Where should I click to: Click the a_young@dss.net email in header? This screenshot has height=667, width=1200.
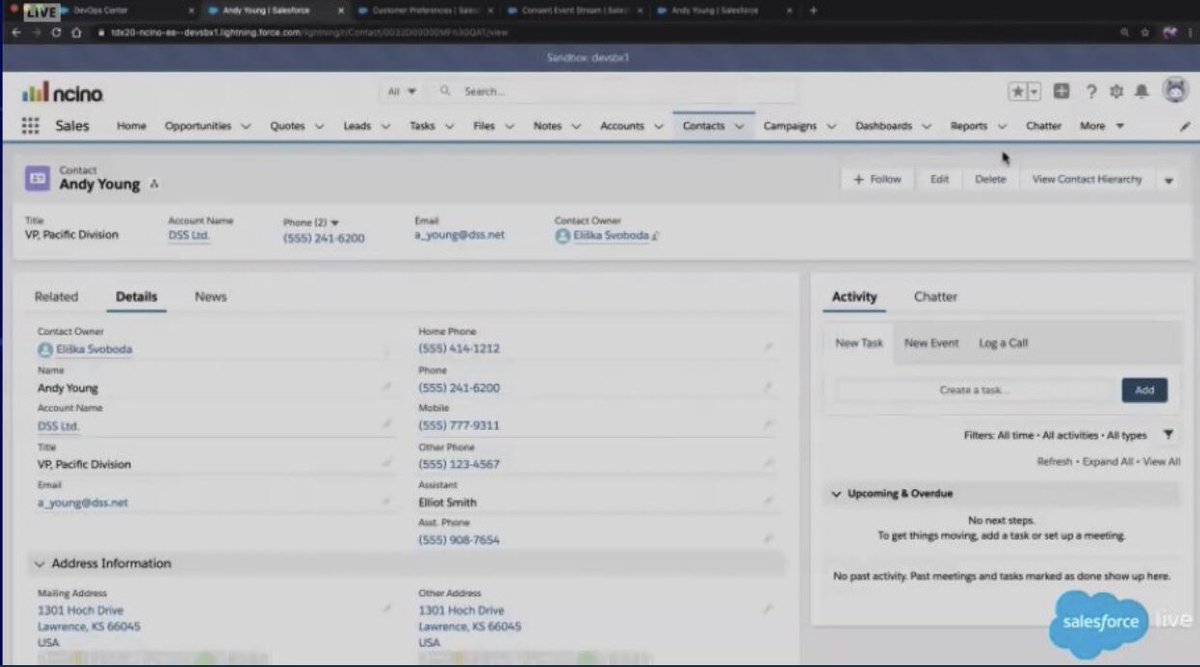460,236
